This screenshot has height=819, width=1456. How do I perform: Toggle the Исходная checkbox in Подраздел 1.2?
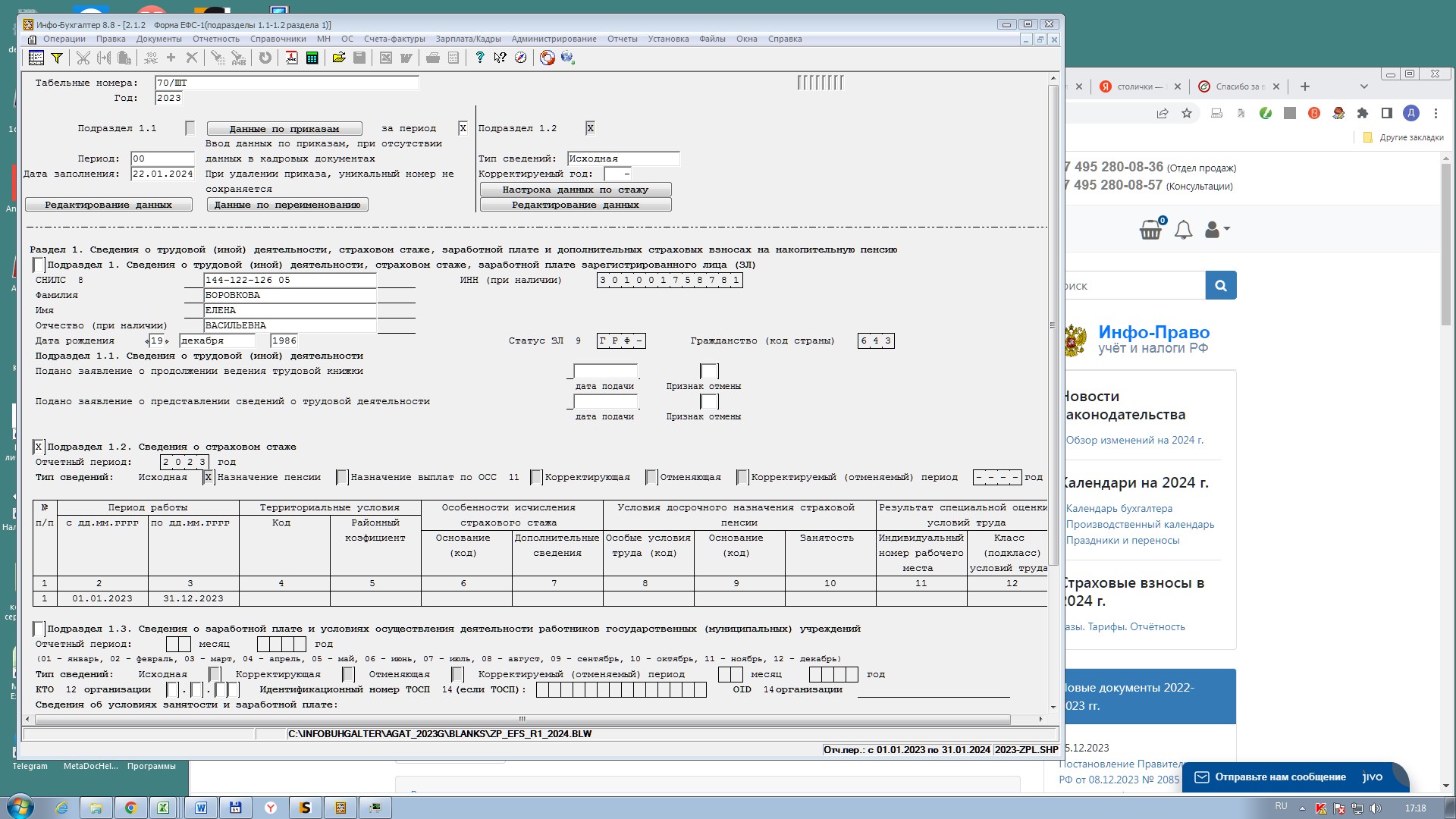coord(208,477)
